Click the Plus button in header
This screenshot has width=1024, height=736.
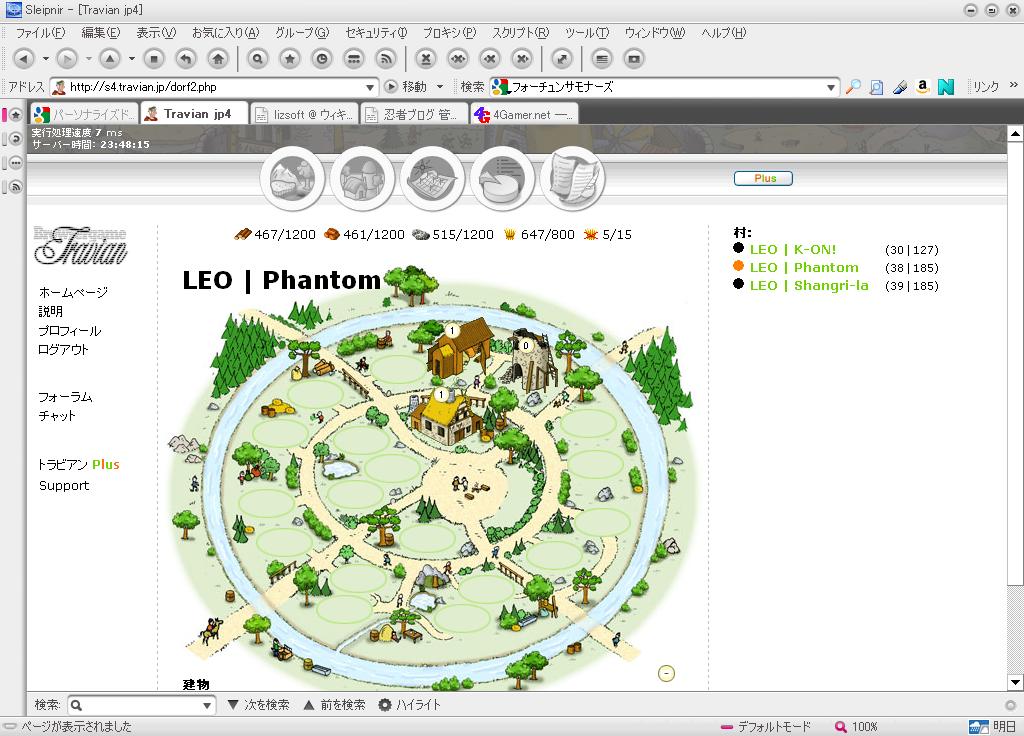(763, 178)
